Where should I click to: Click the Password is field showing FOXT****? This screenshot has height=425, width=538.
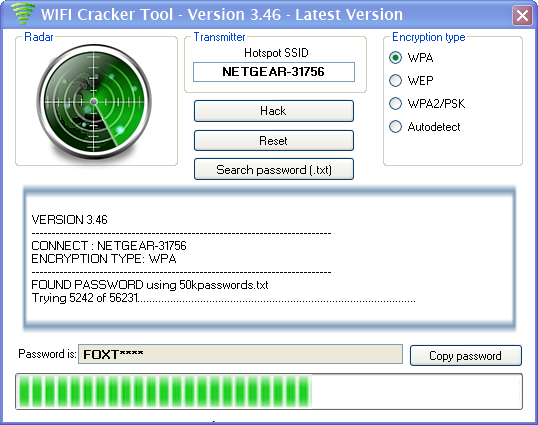(240, 354)
